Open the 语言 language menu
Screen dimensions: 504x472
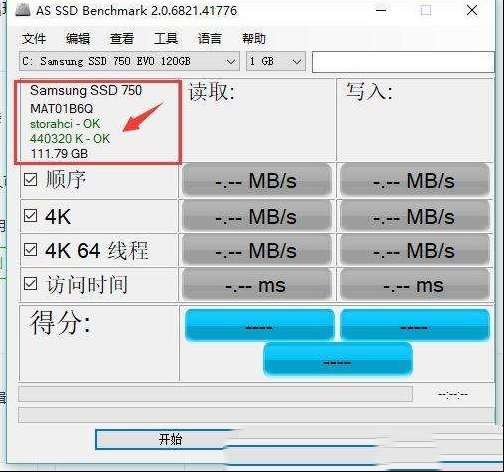coord(210,38)
